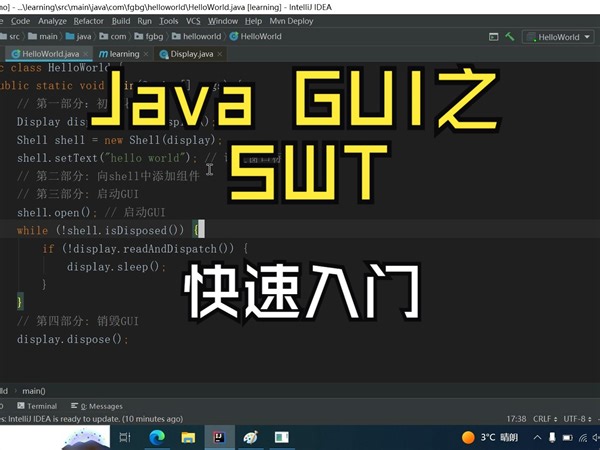The width and height of the screenshot is (600, 450).
Task: Open the weather widget showing 3°C
Action: coord(489,437)
